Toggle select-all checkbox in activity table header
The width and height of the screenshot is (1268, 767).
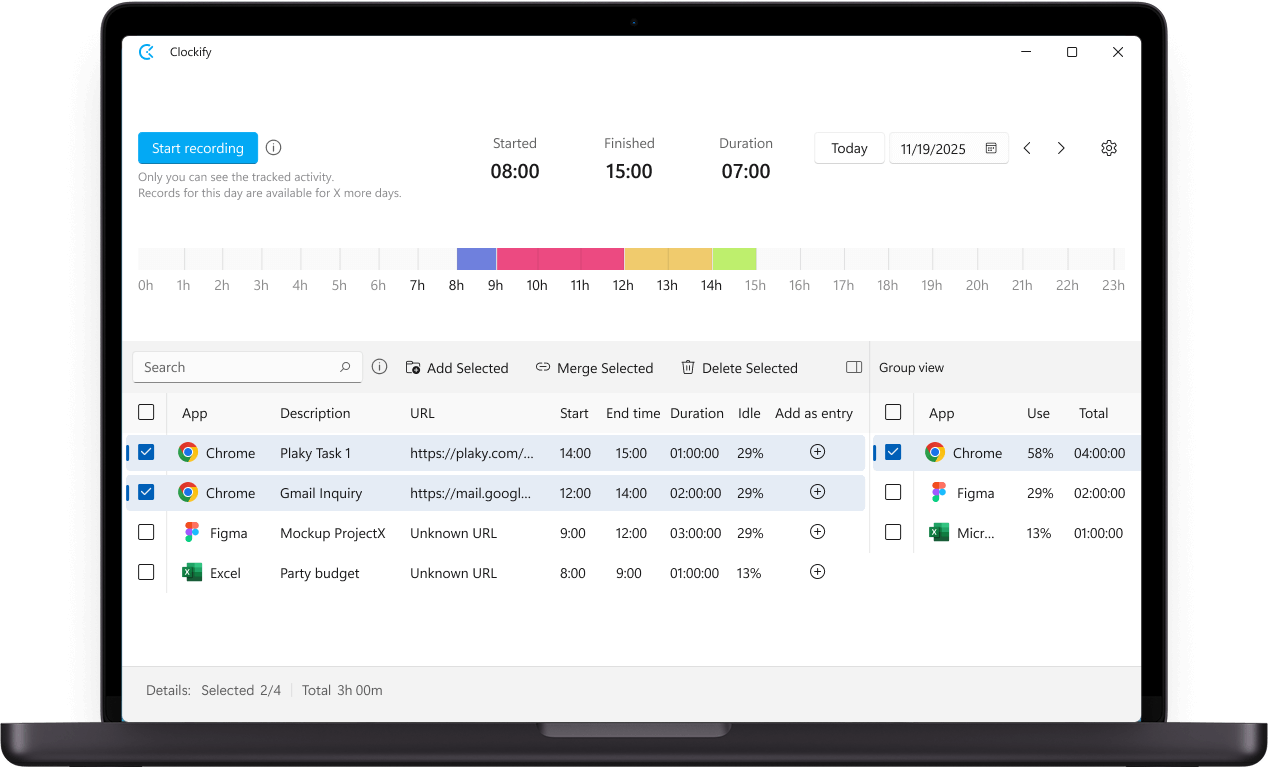(146, 412)
